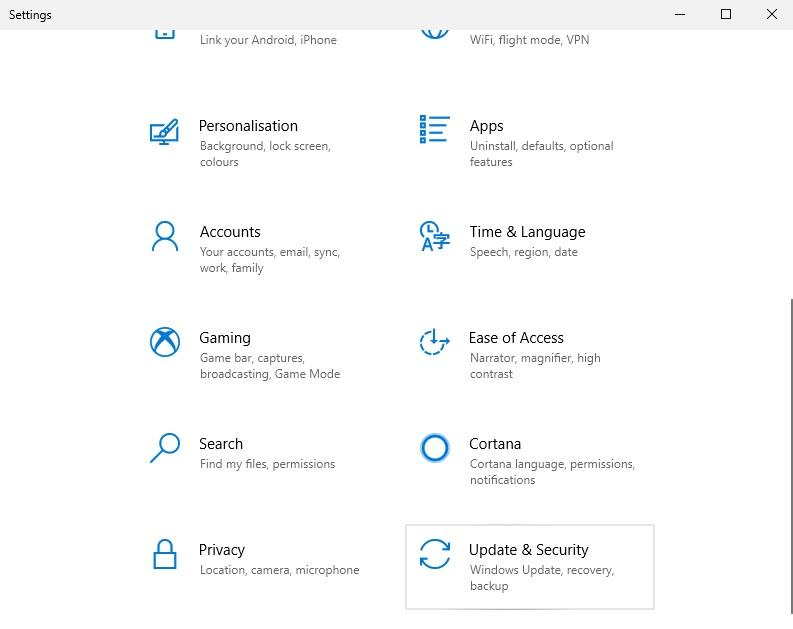Image resolution: width=793 pixels, height=629 pixels.
Task: Click the Cortana circle icon
Action: point(434,447)
